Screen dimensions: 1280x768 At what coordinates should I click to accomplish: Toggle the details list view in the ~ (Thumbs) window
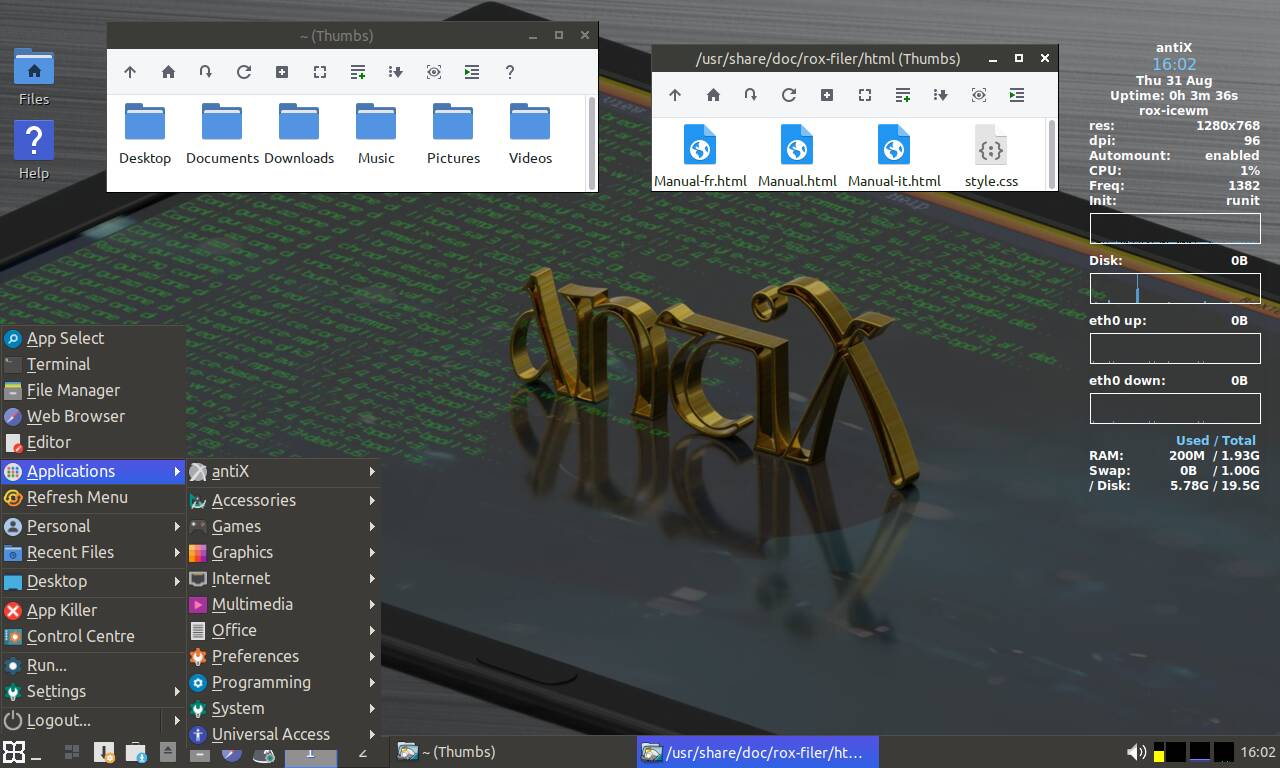click(358, 72)
